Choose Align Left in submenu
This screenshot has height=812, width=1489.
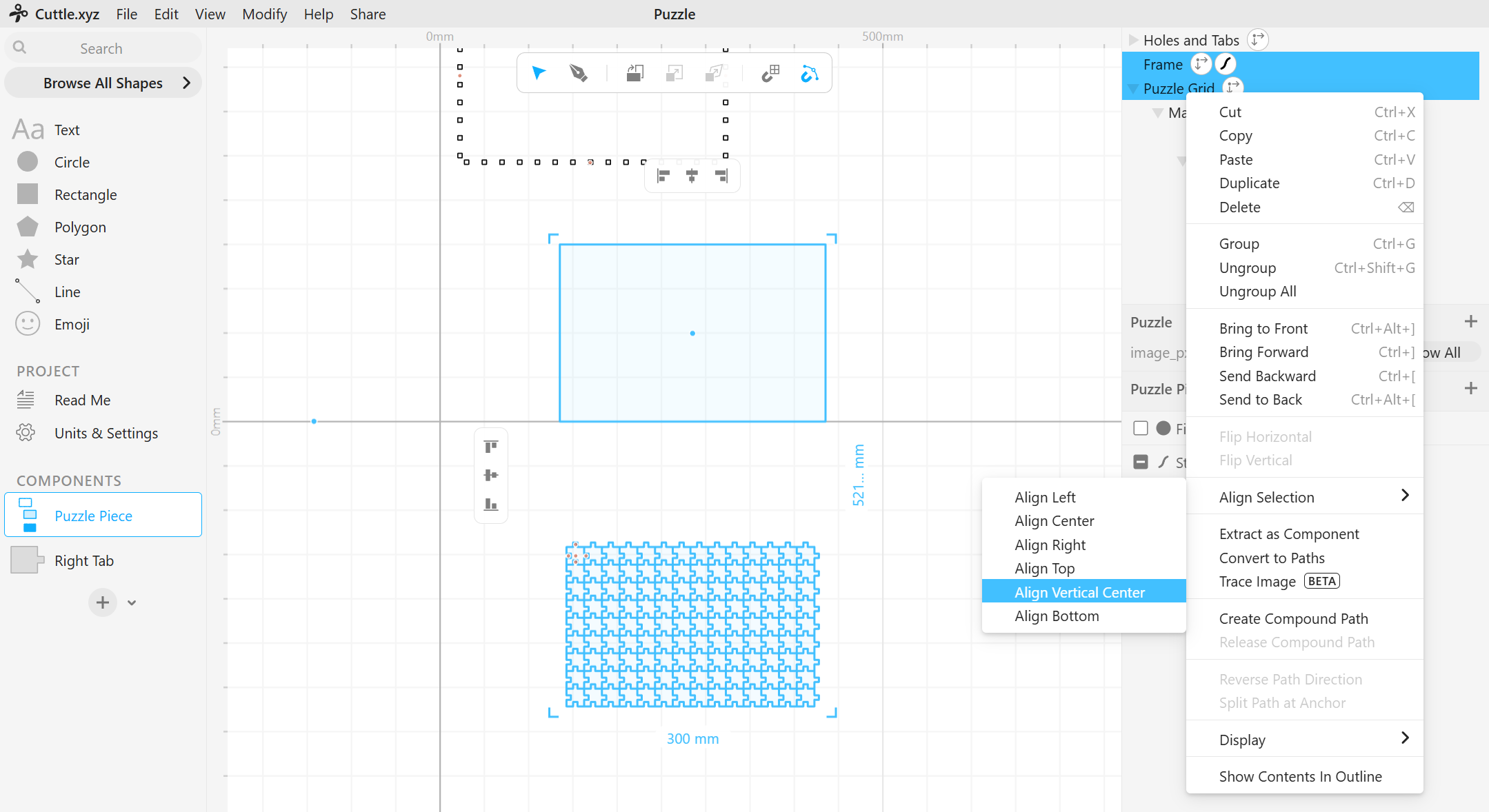tap(1083, 497)
